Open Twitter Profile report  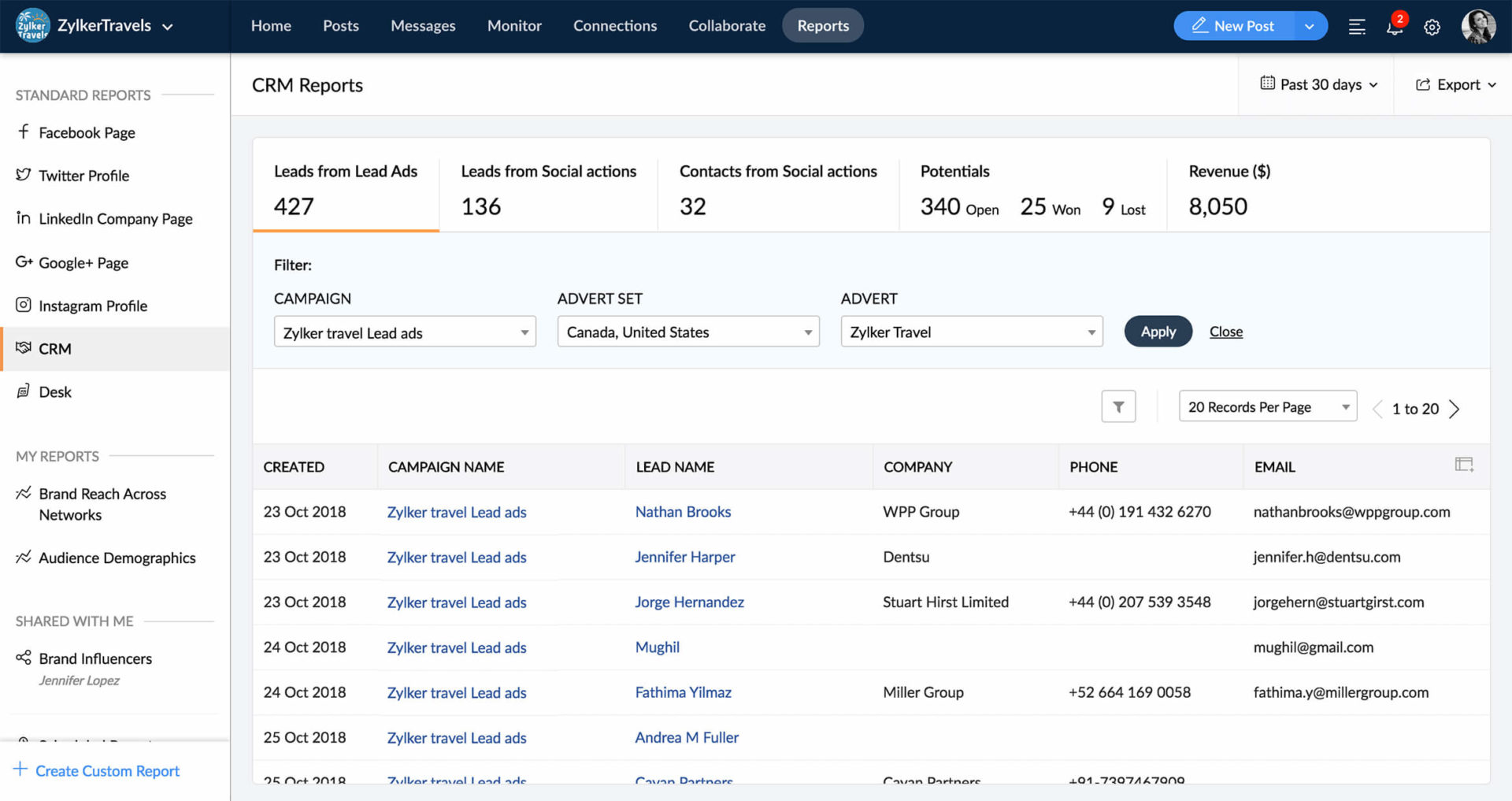[x=83, y=176]
